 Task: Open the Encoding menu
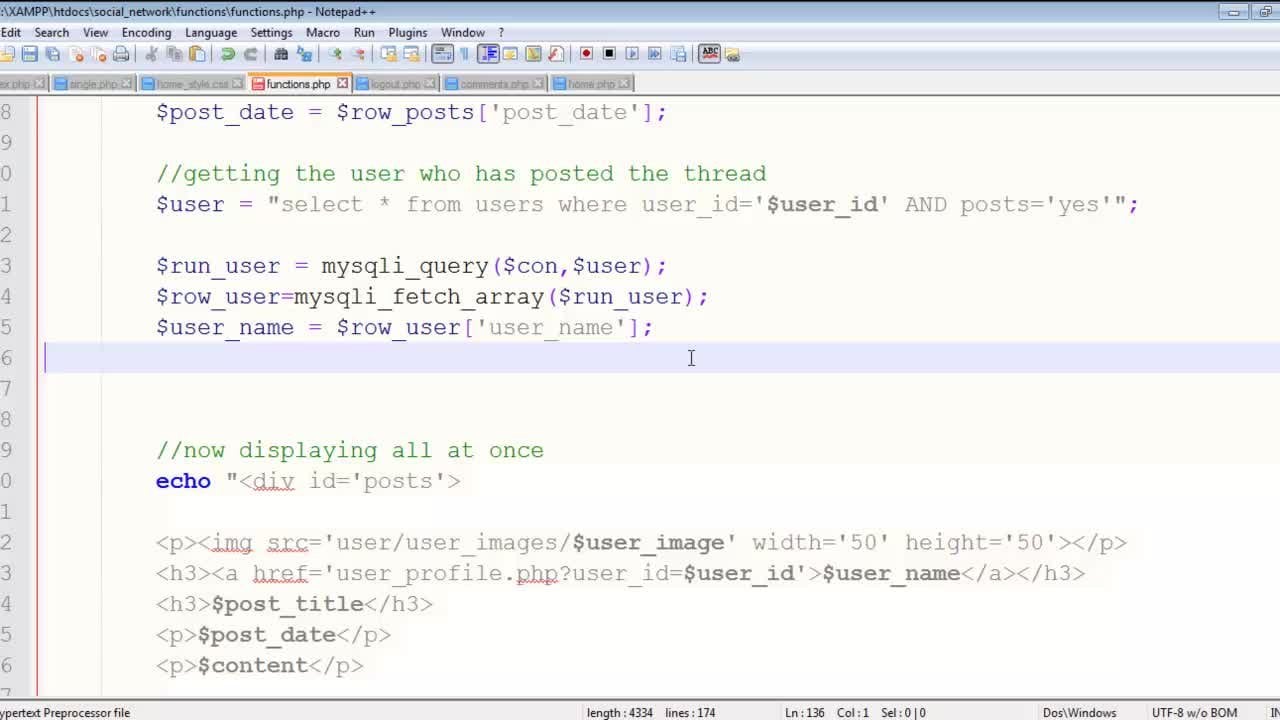(146, 32)
